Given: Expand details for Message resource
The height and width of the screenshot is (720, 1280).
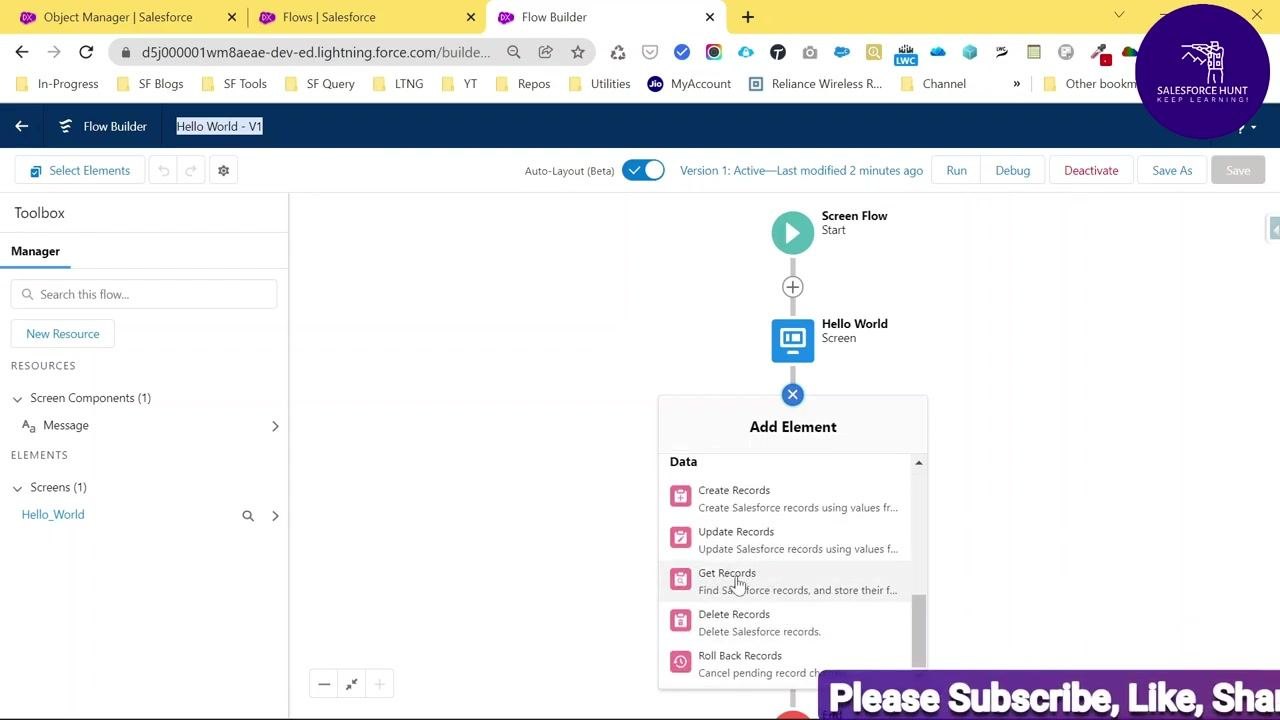Looking at the screenshot, I should (275, 427).
